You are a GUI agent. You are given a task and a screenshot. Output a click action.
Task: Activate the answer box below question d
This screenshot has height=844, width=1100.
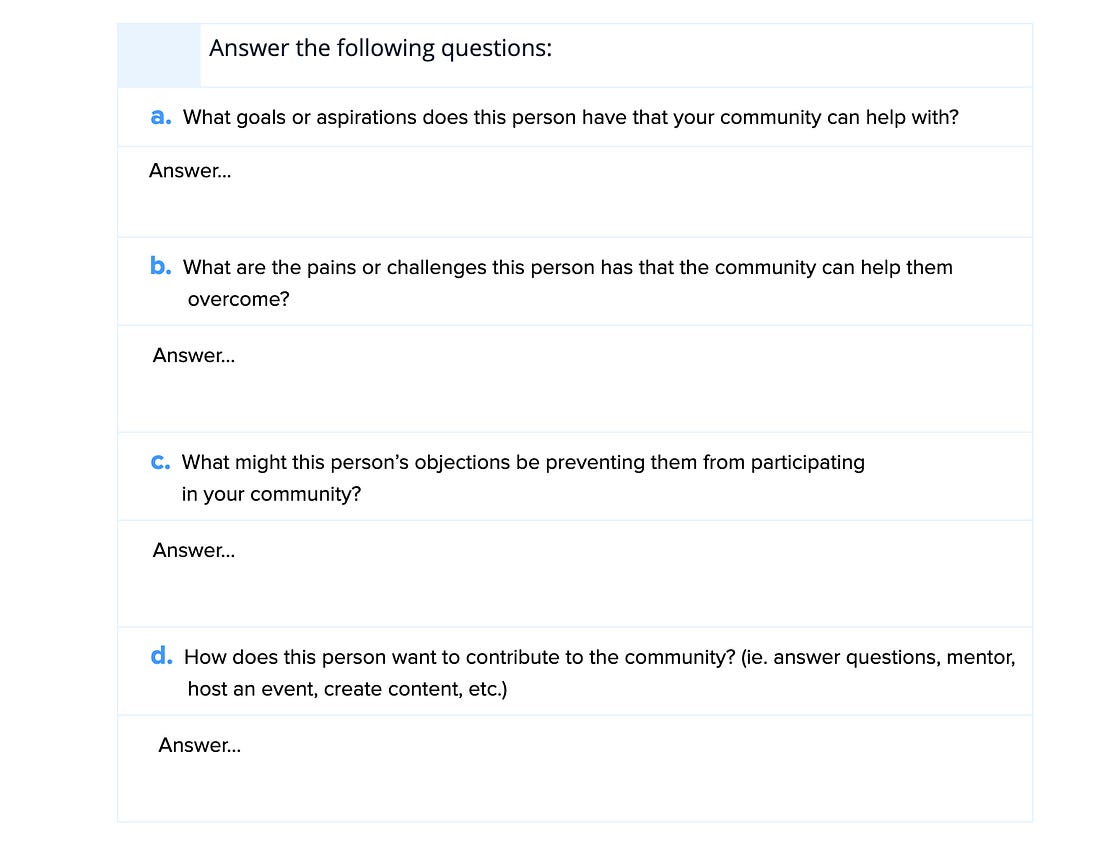575,768
